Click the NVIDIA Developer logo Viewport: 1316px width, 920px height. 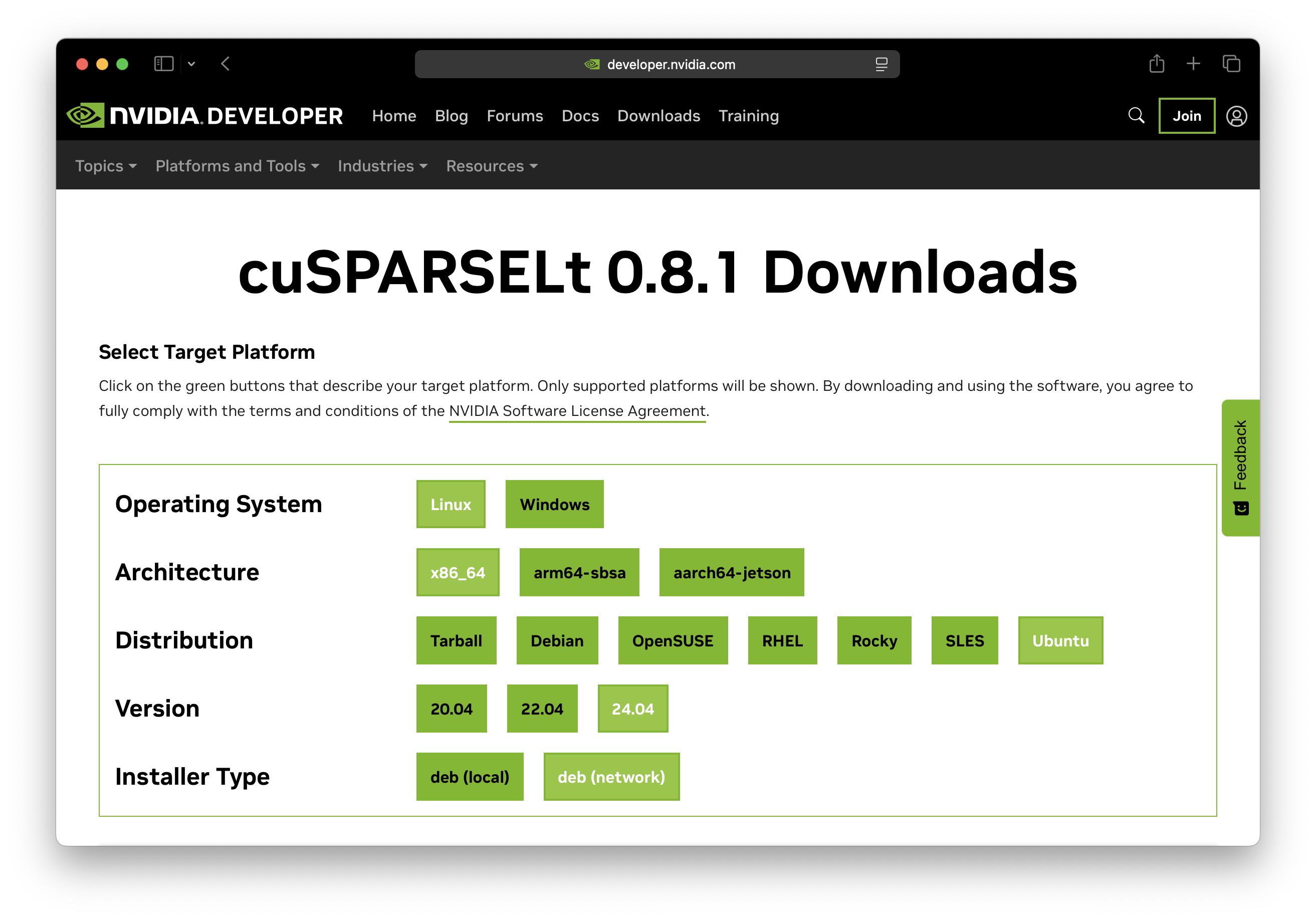(204, 116)
